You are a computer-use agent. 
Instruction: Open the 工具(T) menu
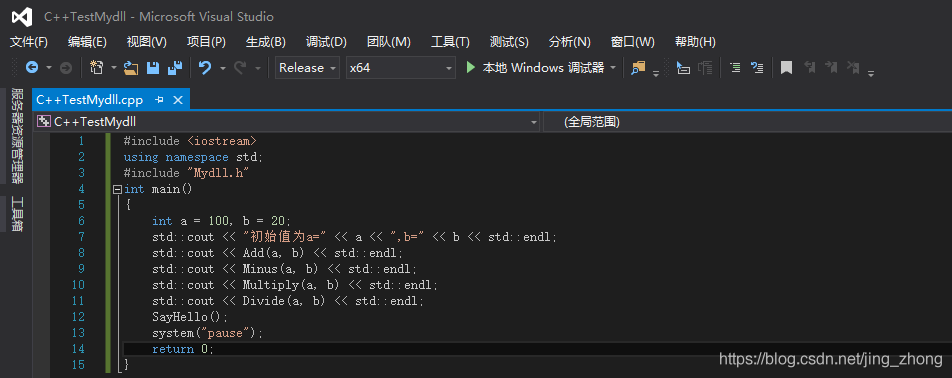(x=450, y=42)
